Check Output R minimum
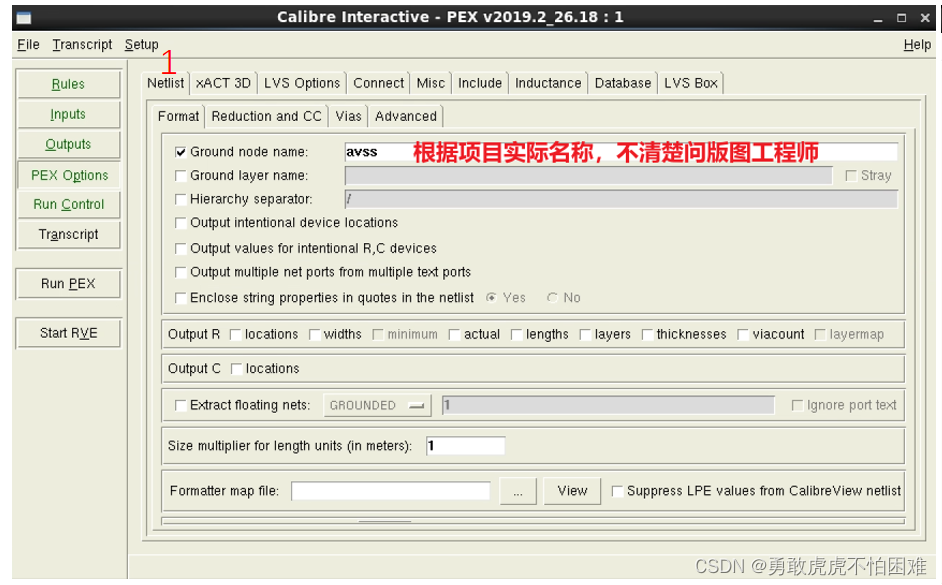The height and width of the screenshot is (585, 942). 378,335
